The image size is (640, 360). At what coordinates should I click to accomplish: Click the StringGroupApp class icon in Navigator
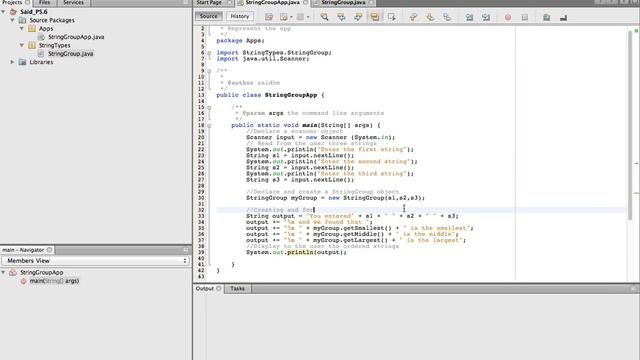pos(13,272)
